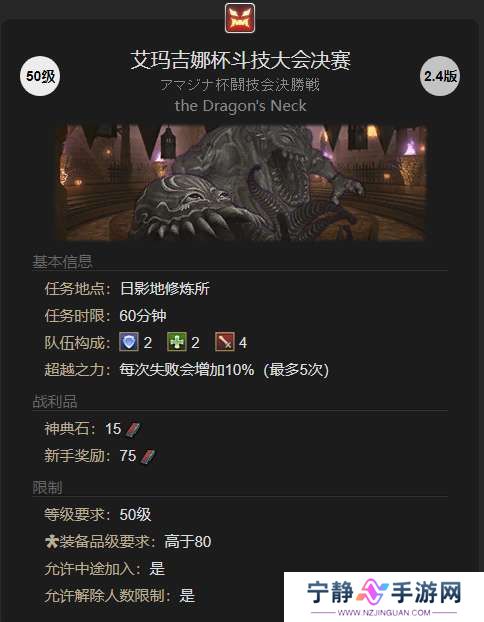484x622 pixels.
Task: Click the icon before 装备品级要求
Action: [52, 542]
